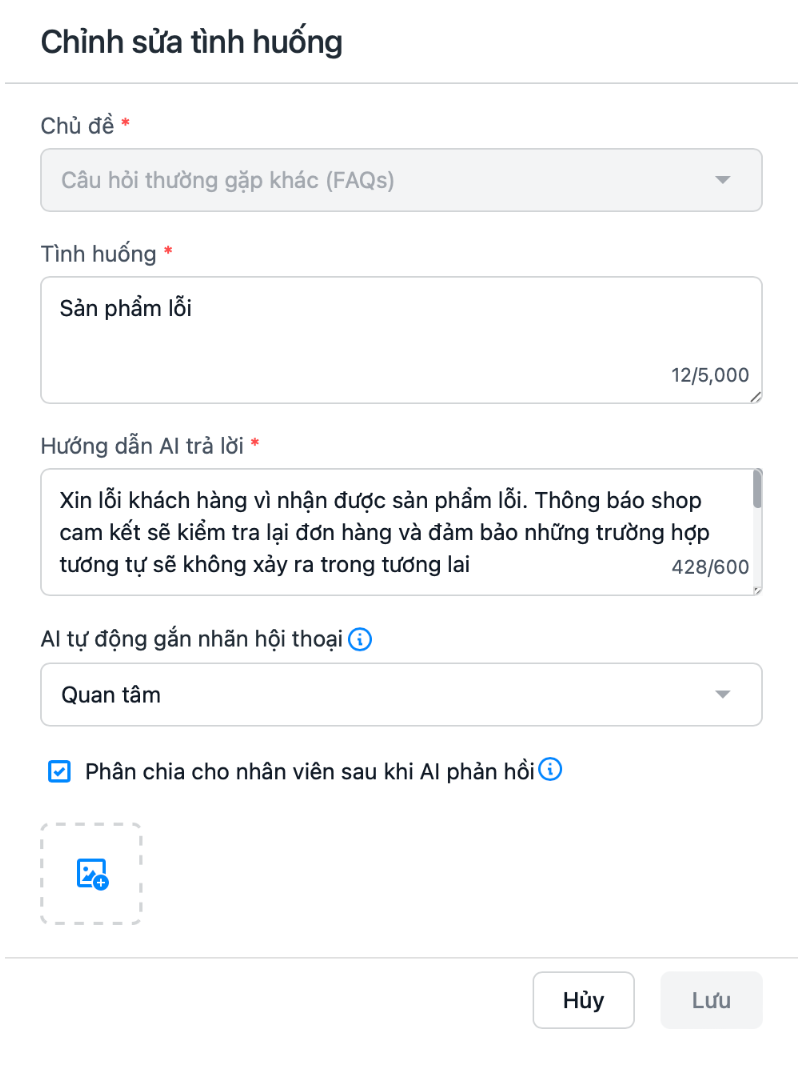The width and height of the screenshot is (801, 1067).
Task: Click the add image upload icon
Action: (x=92, y=874)
